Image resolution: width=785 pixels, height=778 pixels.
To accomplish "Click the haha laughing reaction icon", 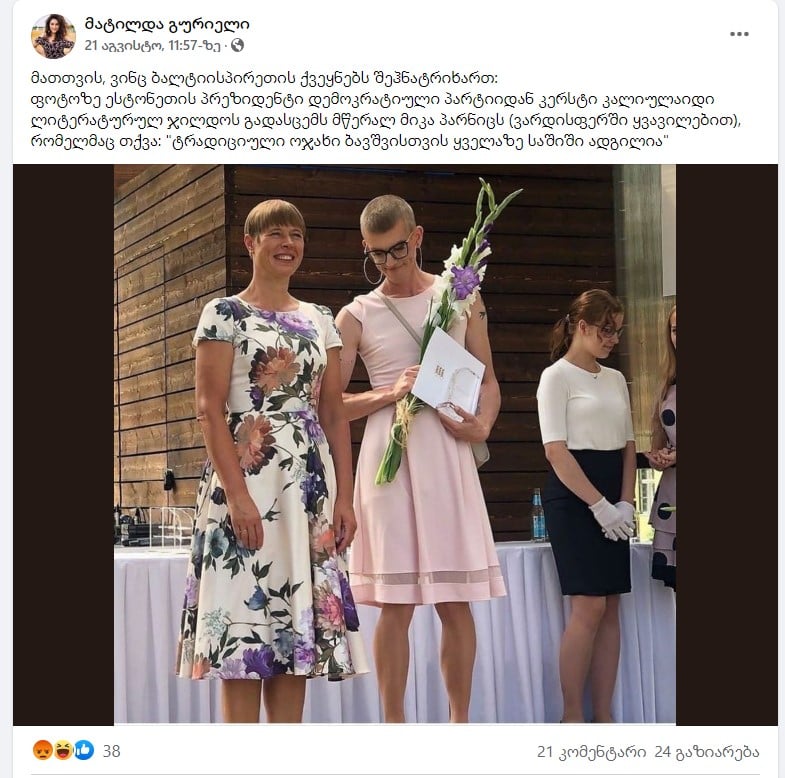I will click(x=63, y=750).
